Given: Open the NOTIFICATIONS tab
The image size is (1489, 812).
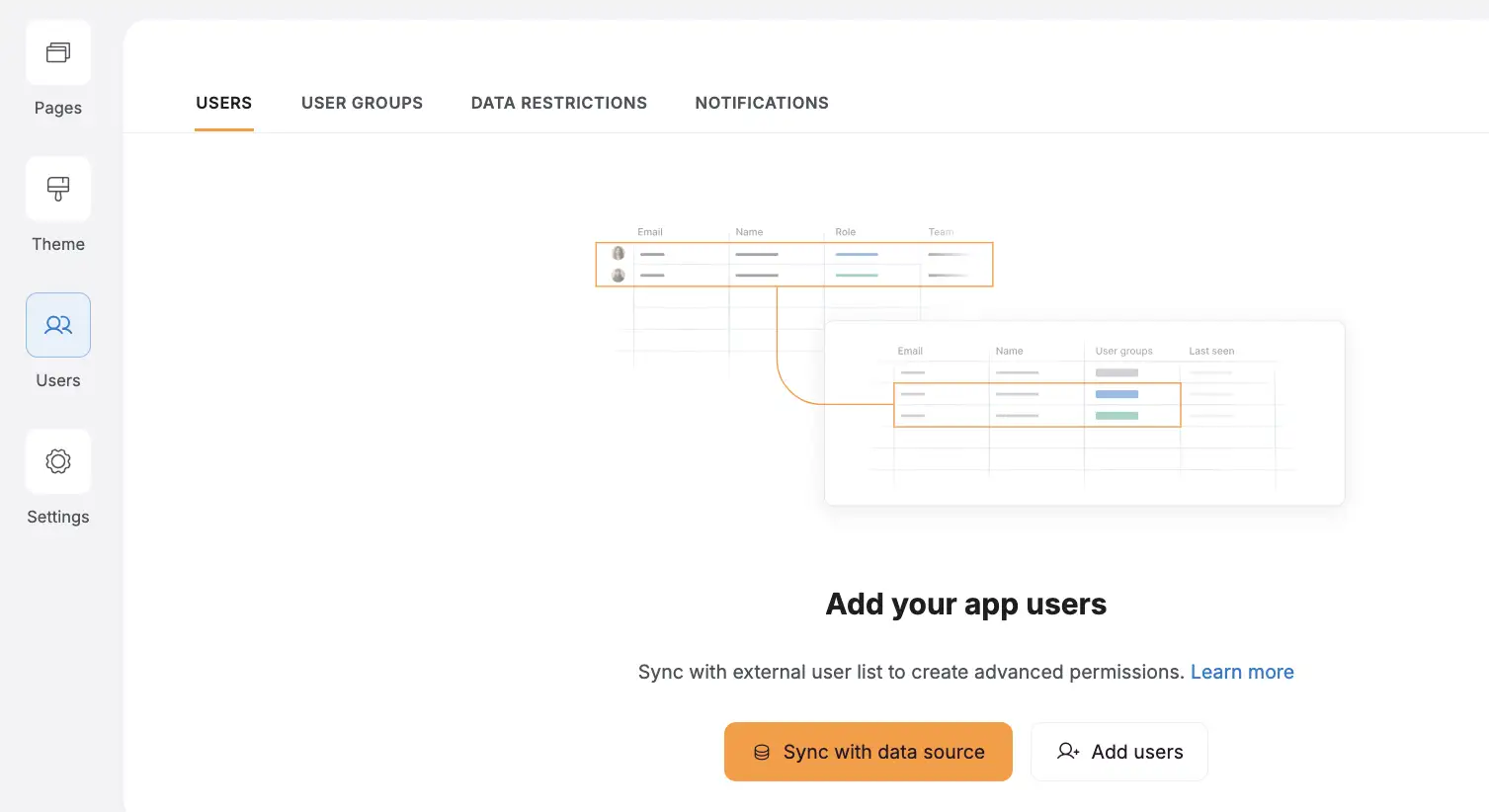Looking at the screenshot, I should click(x=762, y=103).
